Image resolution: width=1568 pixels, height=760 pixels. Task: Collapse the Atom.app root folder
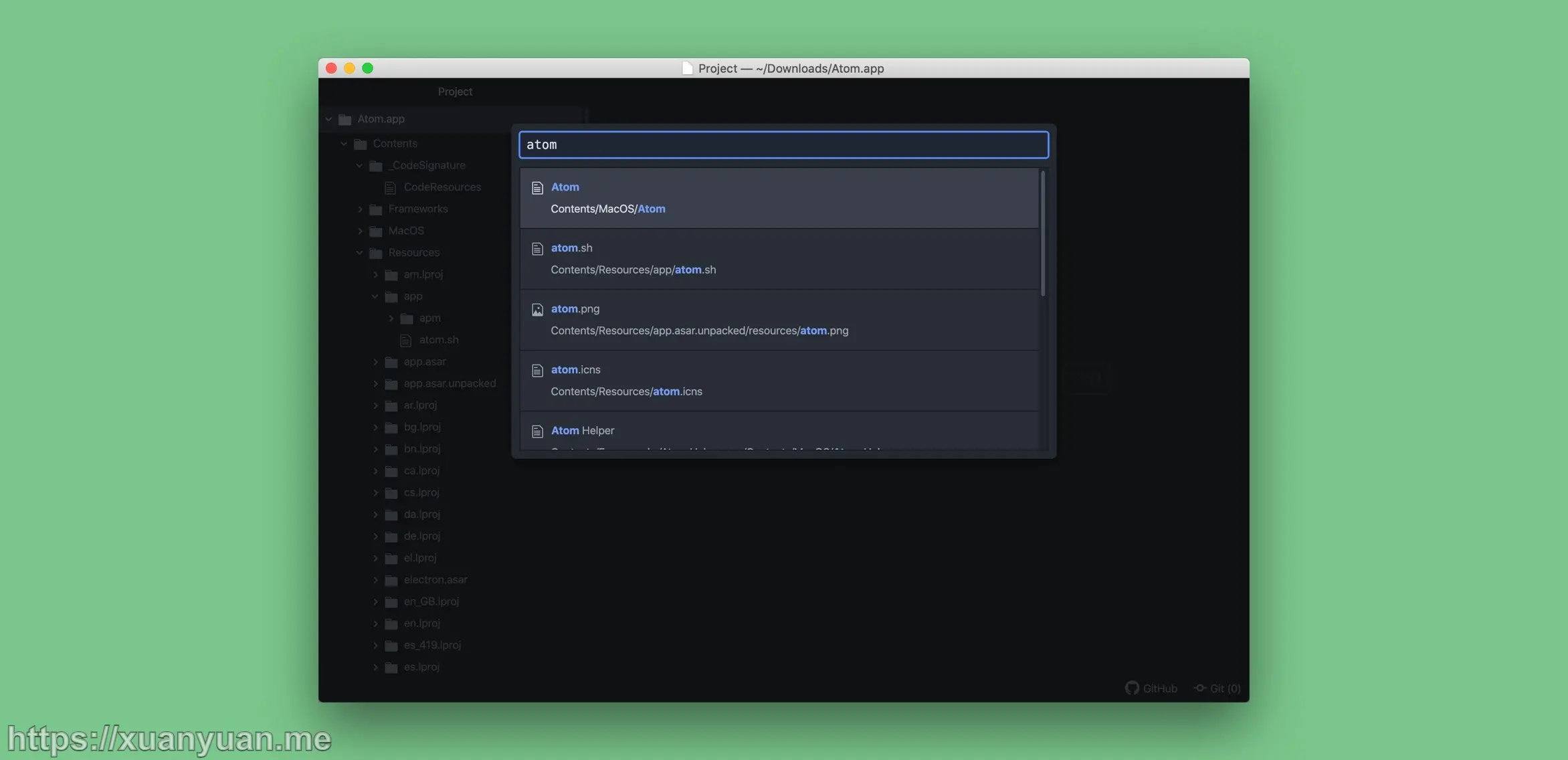(x=328, y=119)
